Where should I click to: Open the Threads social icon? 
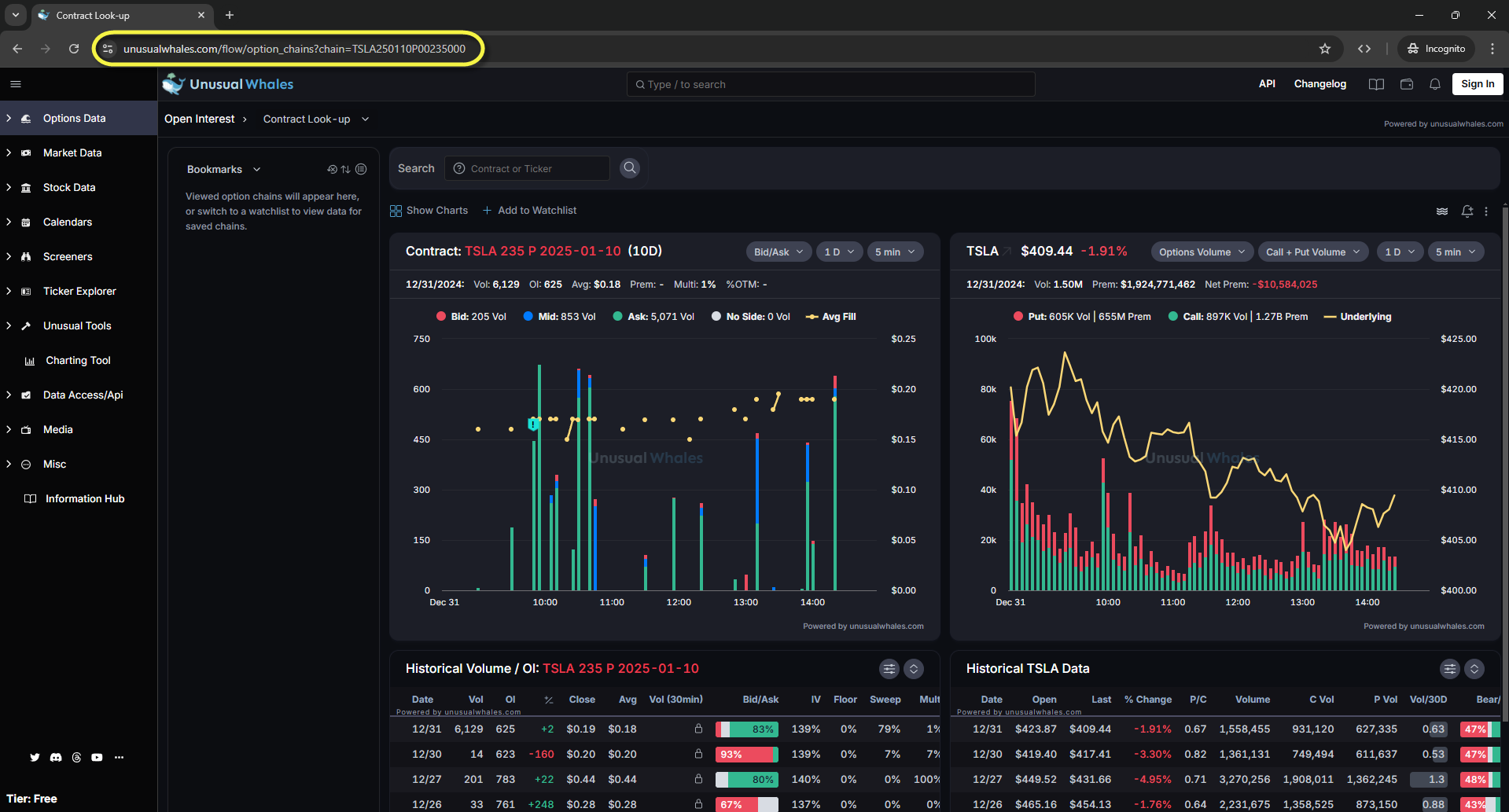(x=76, y=758)
